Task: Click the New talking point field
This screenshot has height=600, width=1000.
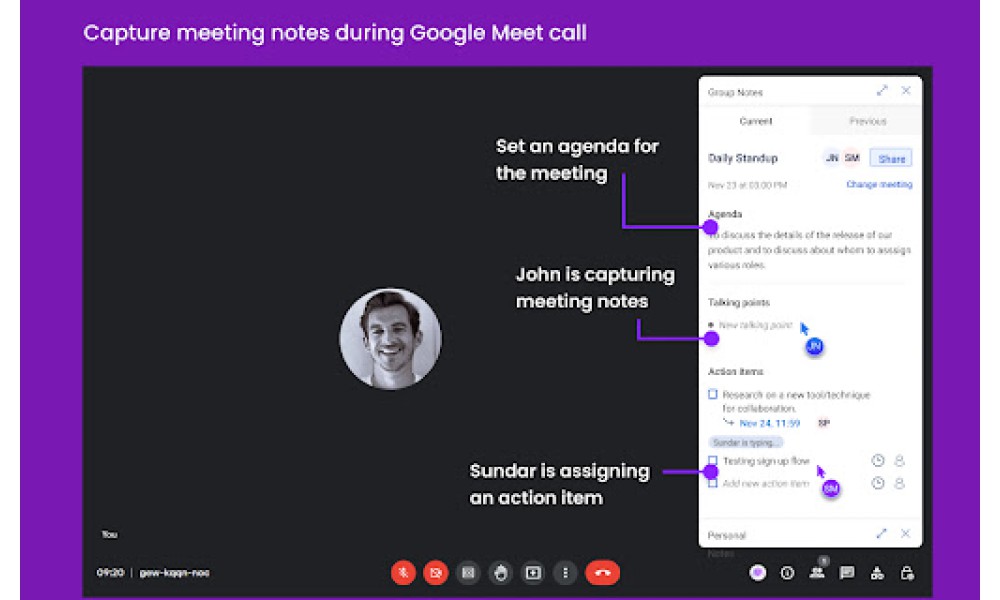Action: click(x=755, y=325)
